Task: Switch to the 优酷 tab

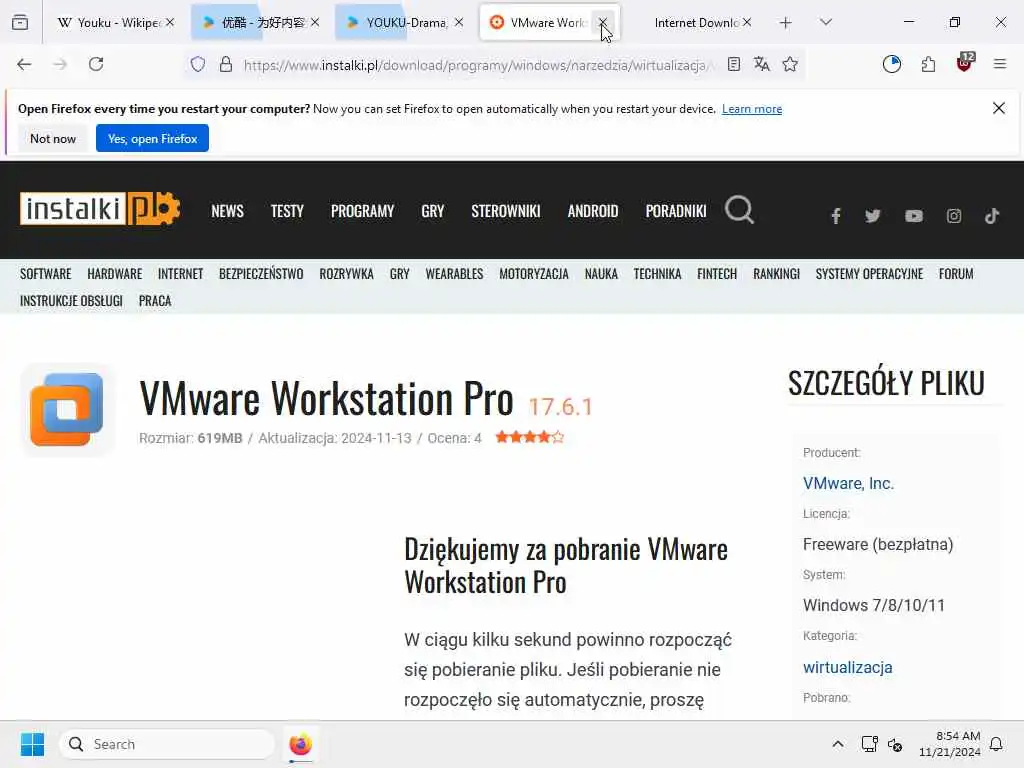Action: click(253, 23)
